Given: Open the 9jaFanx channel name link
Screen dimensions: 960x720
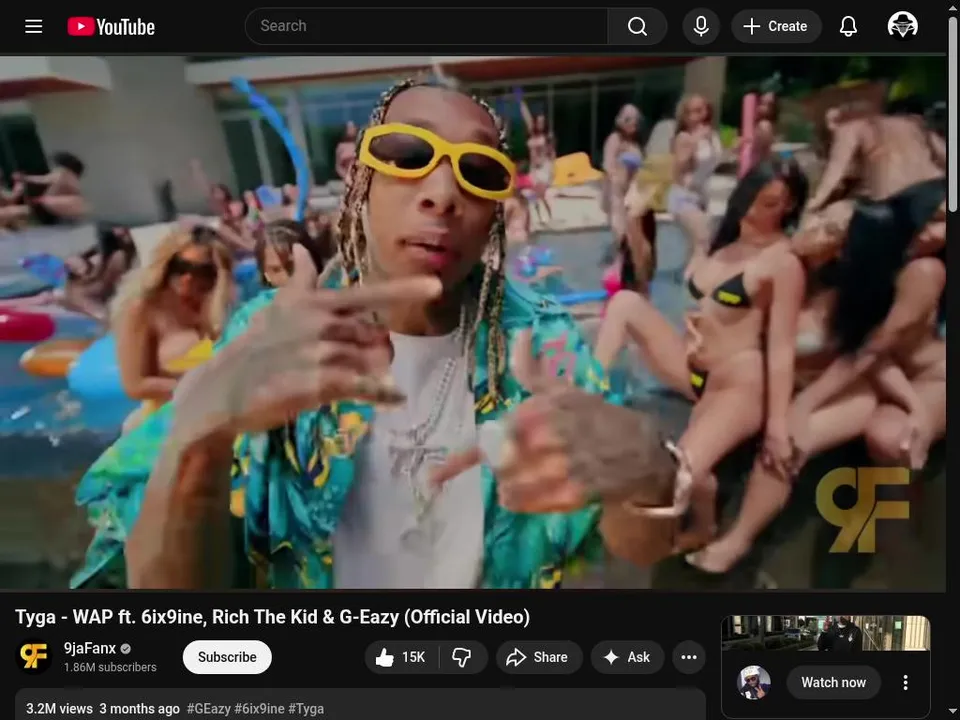Looking at the screenshot, I should 89,648.
